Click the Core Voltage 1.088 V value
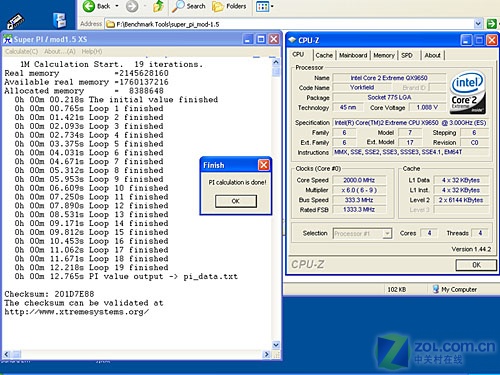Viewport: 500px width, 375px height. 427,107
